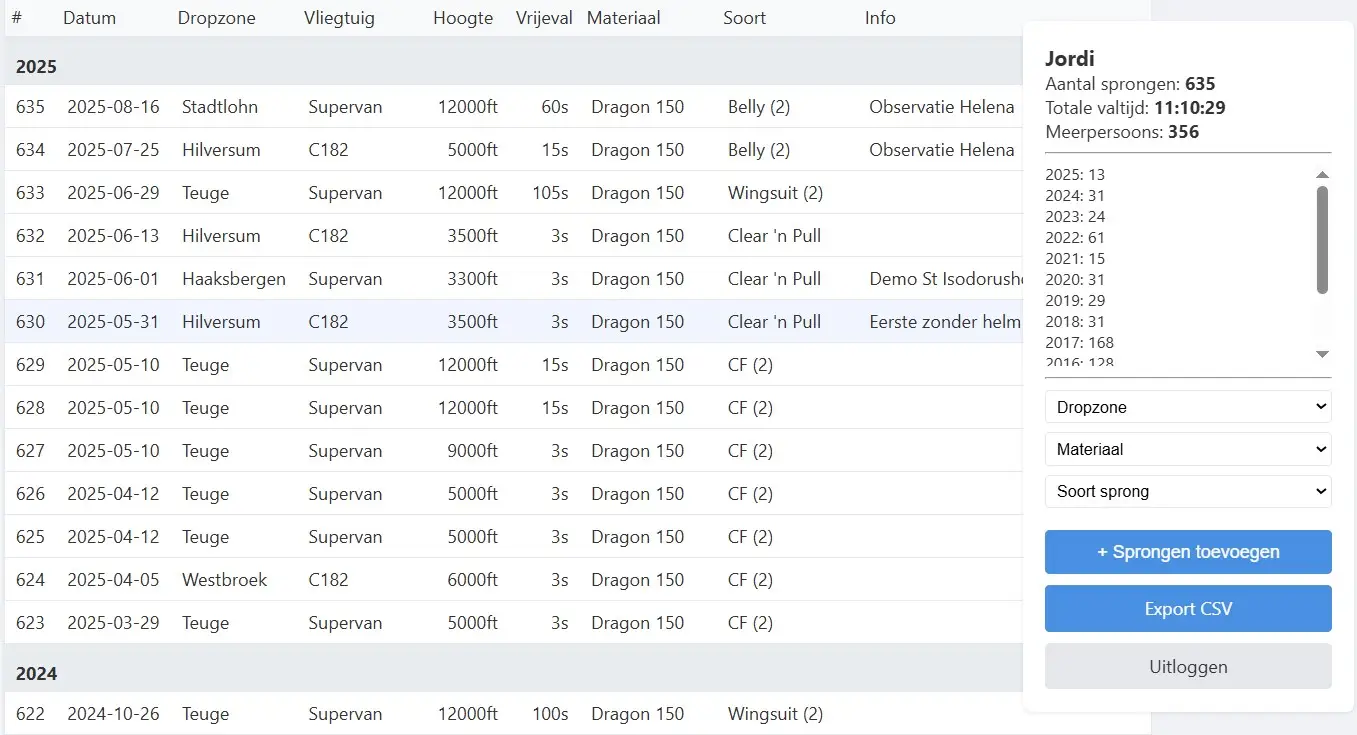Sort the table by the Datum column

click(91, 17)
